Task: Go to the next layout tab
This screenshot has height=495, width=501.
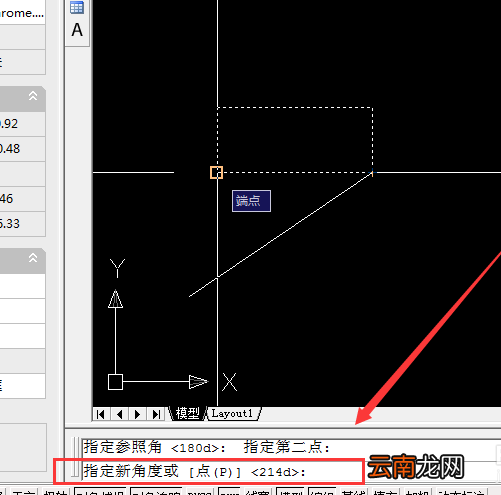Action: (x=137, y=414)
